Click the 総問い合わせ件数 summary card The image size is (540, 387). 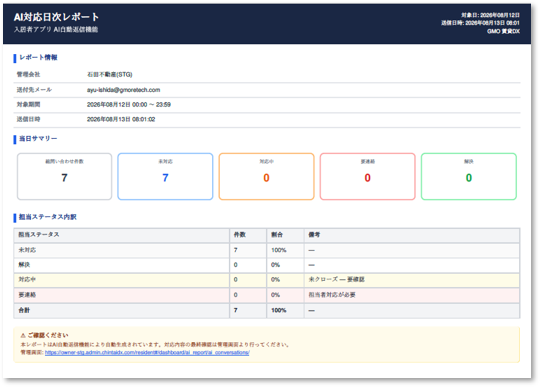64,176
